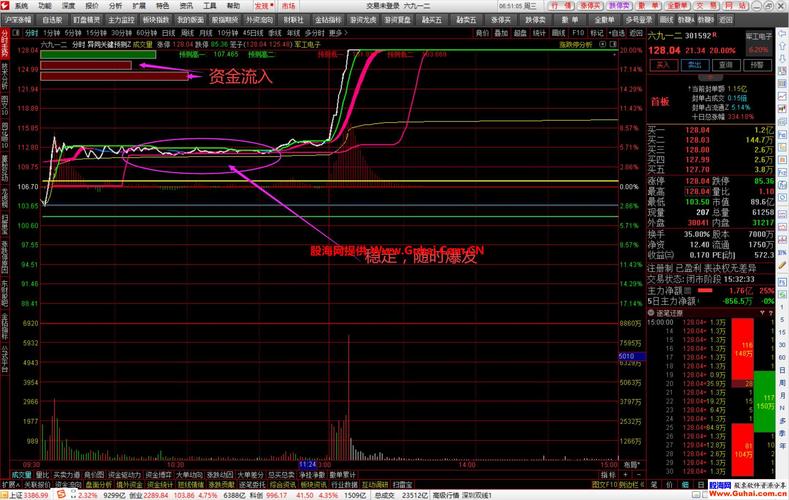Screen dimensions: 789x500
Task: Click the round icon before 逐笔还原
Action: click(x=651, y=313)
